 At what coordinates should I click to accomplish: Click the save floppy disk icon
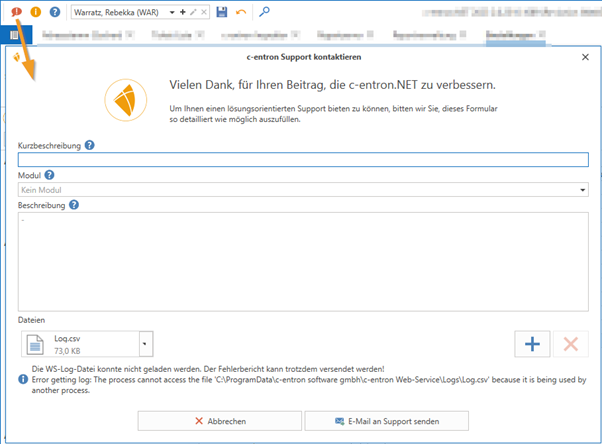click(x=221, y=12)
